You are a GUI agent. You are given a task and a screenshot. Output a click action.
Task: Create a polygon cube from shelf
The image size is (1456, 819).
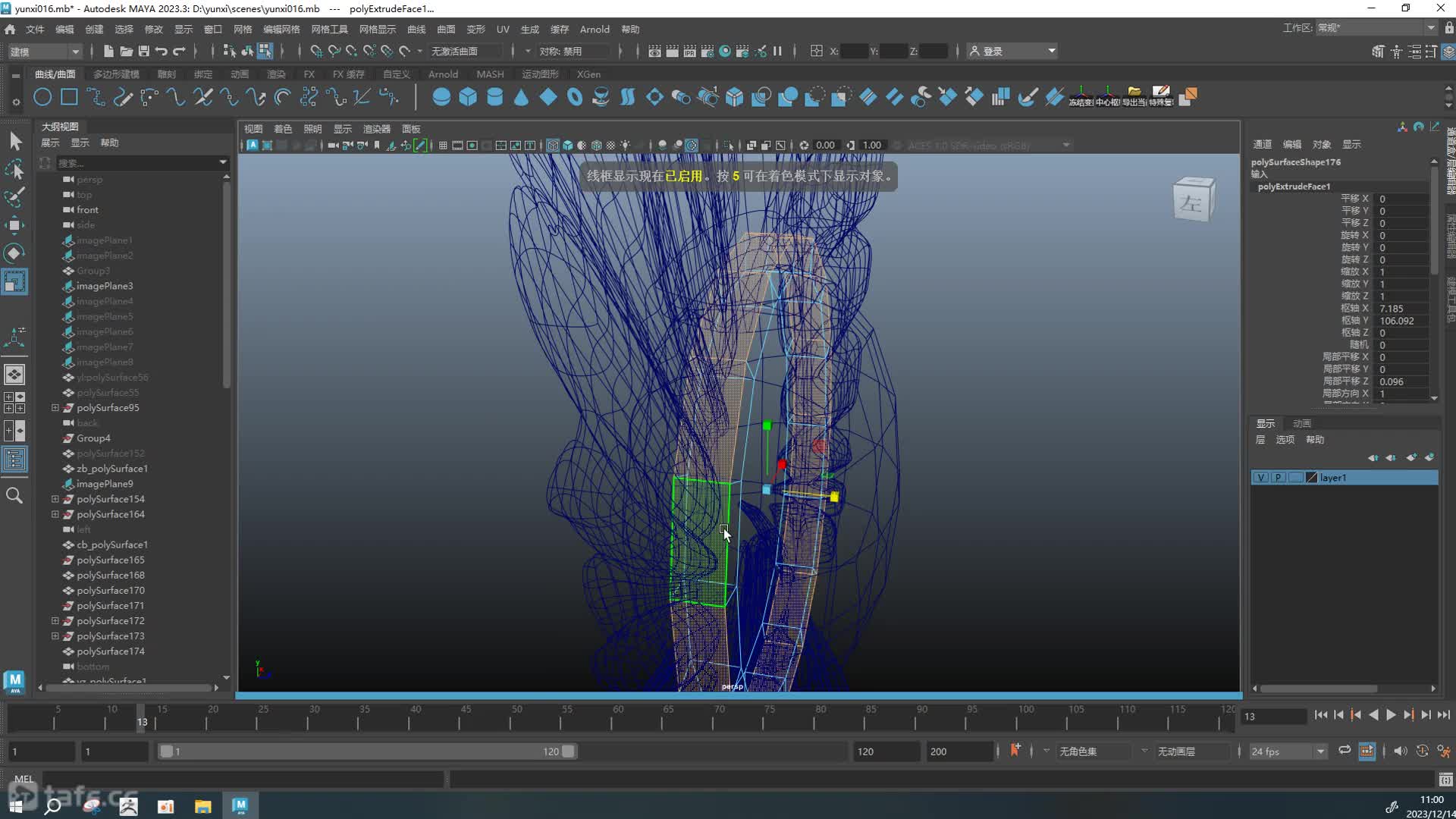(468, 97)
